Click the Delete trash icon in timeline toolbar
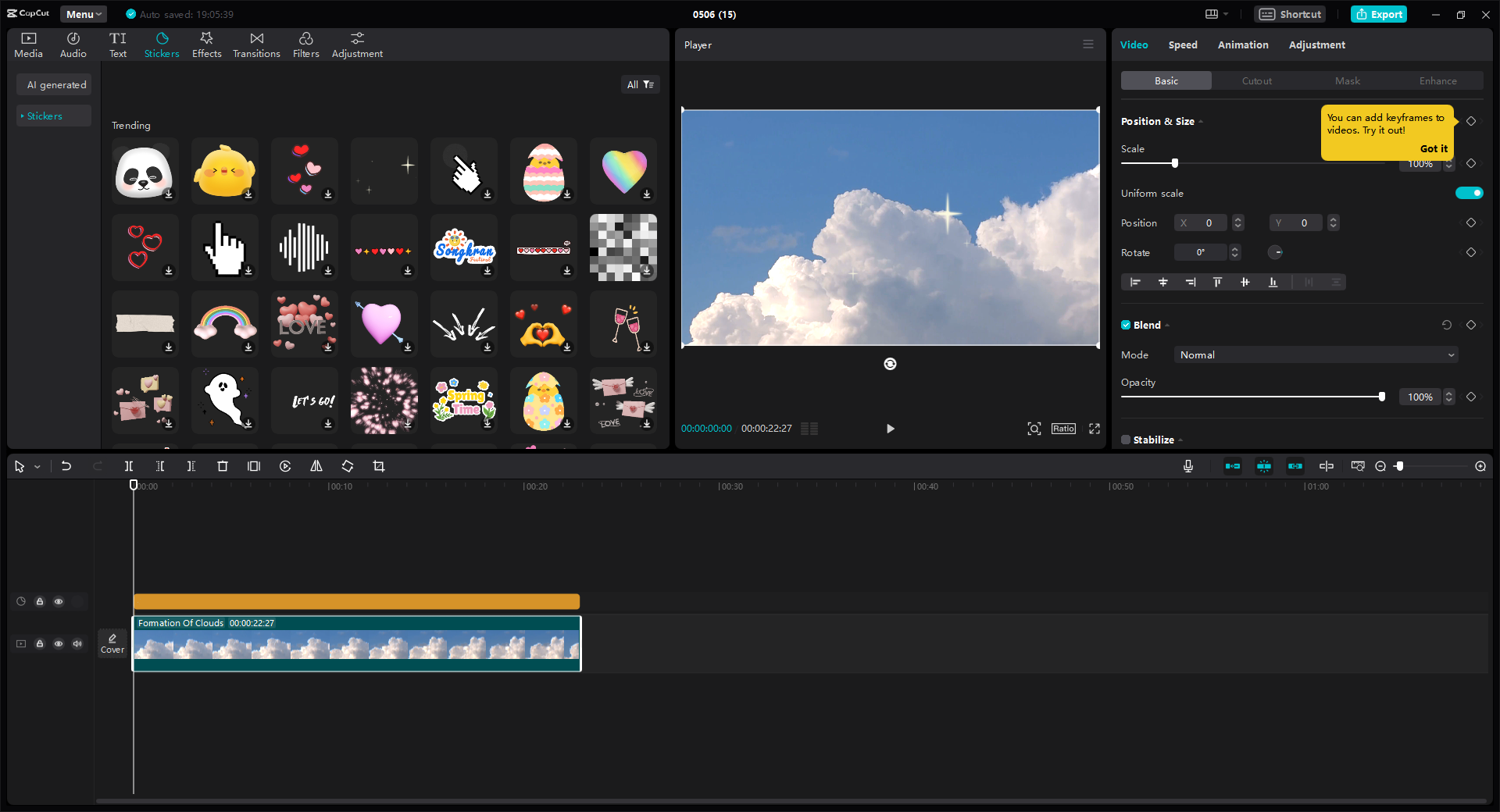 (223, 466)
